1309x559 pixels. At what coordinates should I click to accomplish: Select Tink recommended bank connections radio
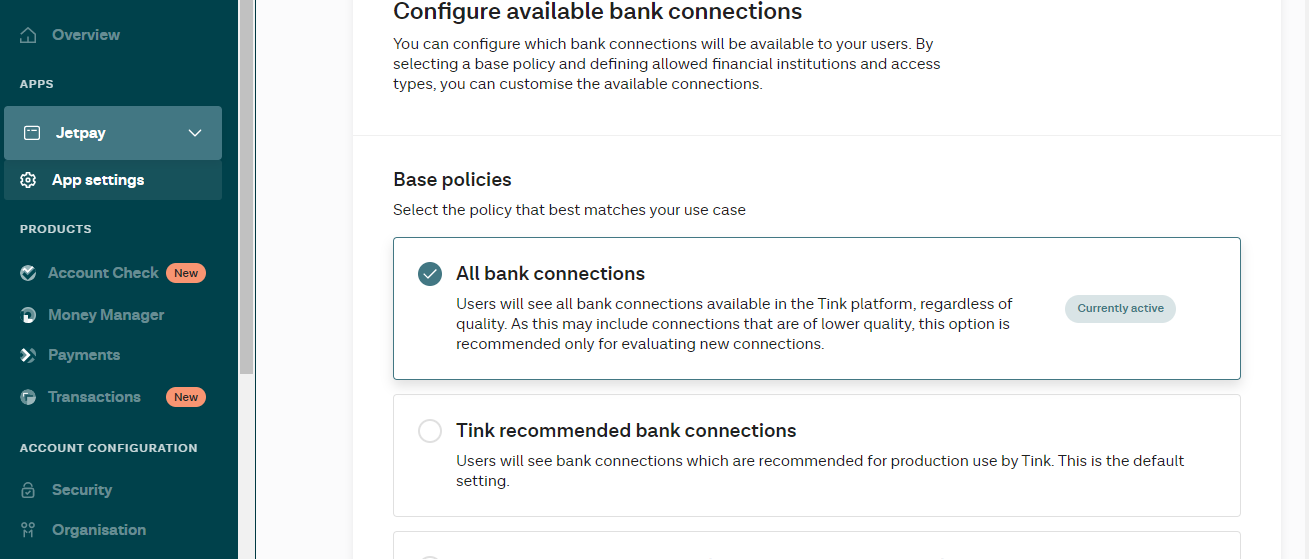point(430,431)
